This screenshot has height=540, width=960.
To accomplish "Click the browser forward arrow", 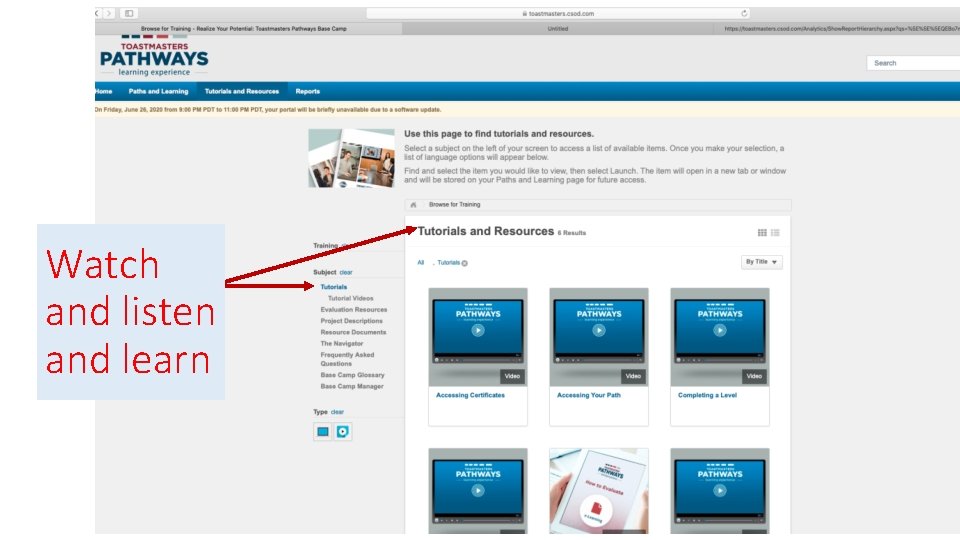I will 109,13.
